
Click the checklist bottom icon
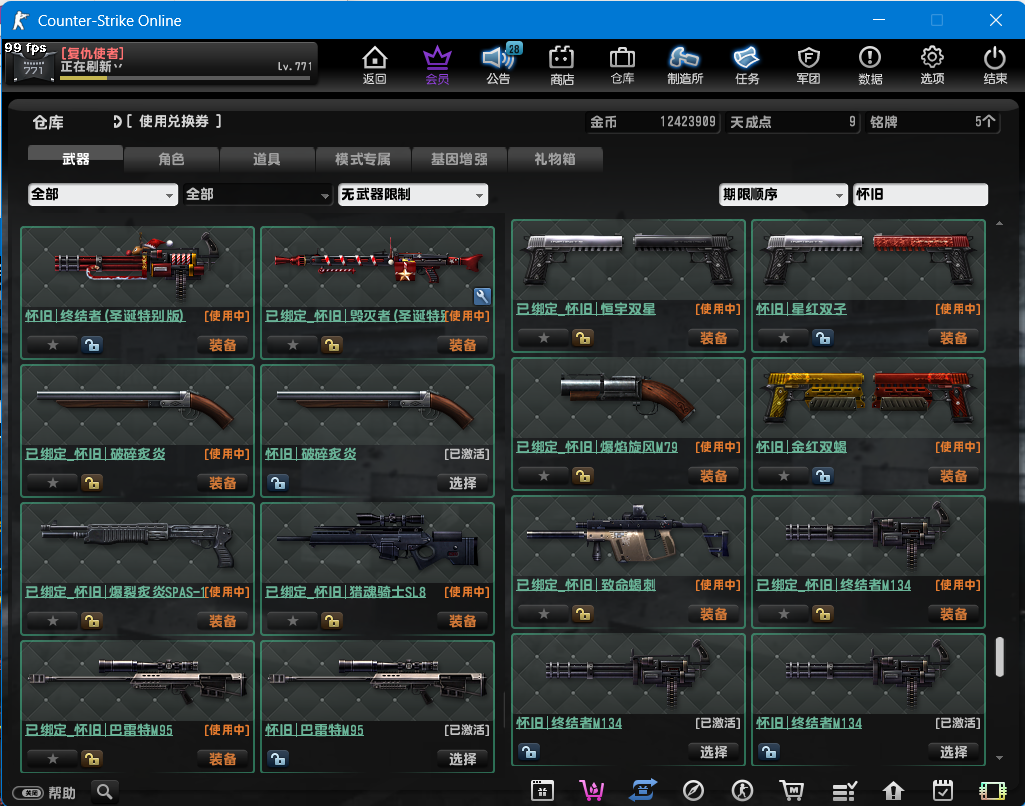(x=844, y=791)
